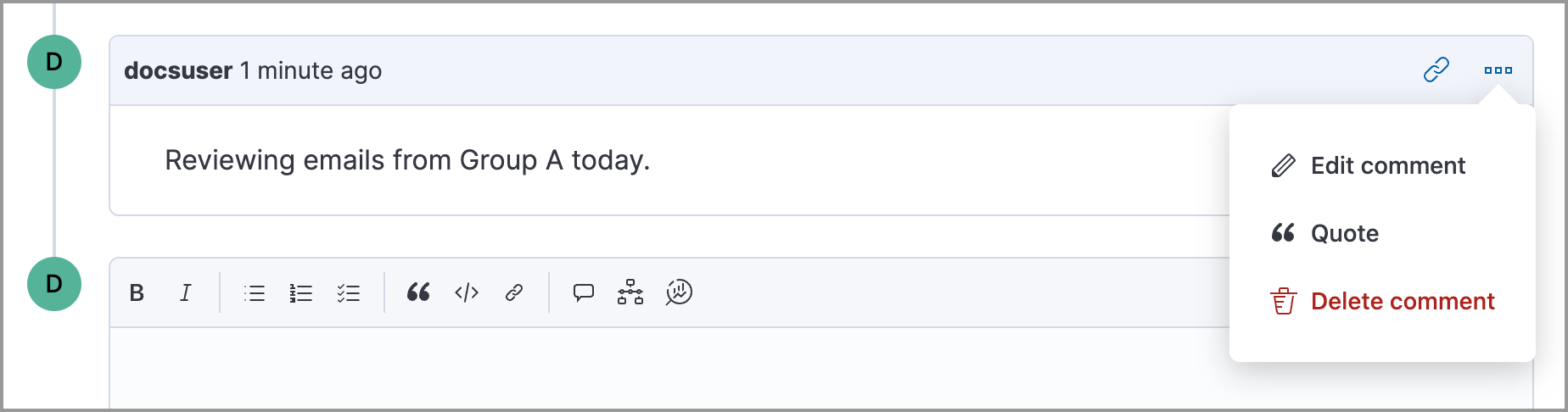Click the "1 minute ago" timestamp
This screenshot has height=412, width=1568.
point(311,70)
